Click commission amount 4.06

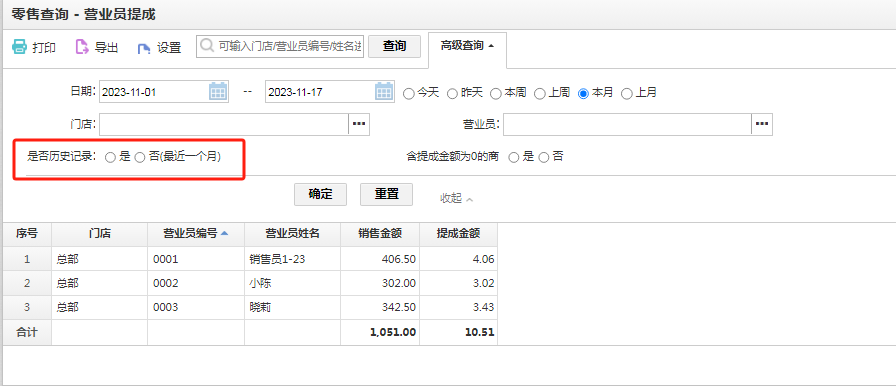458,259
